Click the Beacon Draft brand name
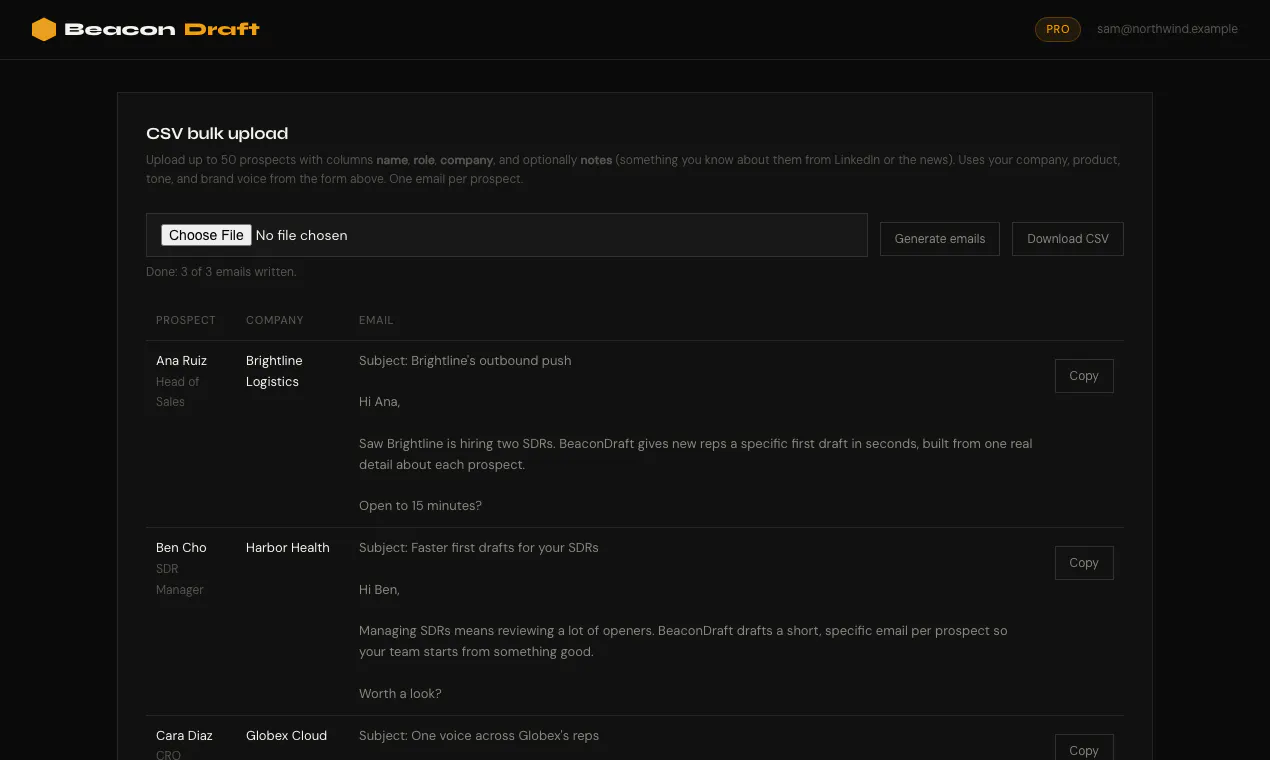 [162, 29]
